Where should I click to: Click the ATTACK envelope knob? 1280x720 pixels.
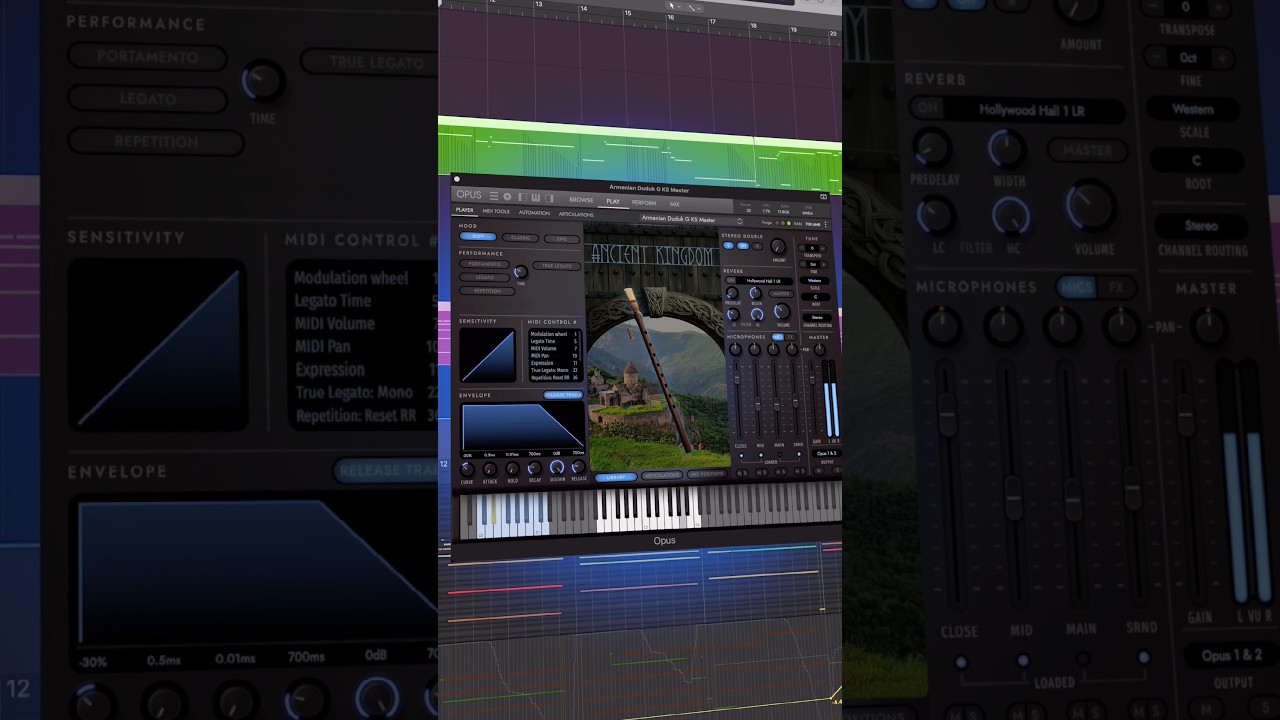(489, 468)
